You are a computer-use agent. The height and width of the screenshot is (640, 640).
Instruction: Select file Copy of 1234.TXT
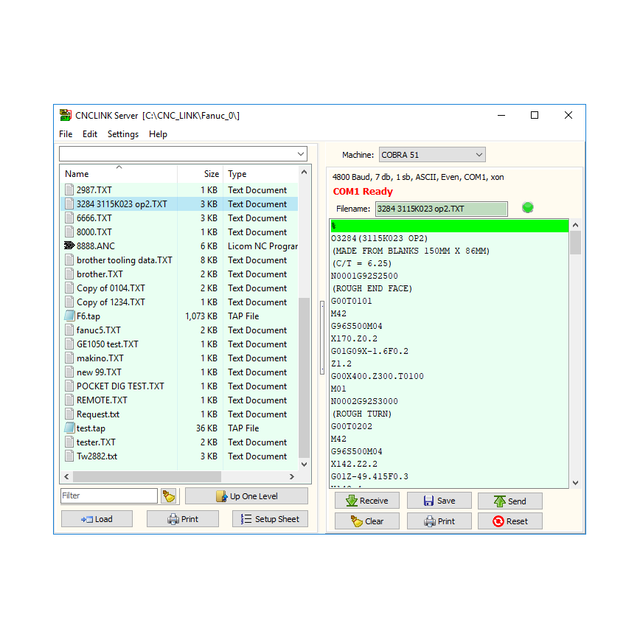pos(180,302)
